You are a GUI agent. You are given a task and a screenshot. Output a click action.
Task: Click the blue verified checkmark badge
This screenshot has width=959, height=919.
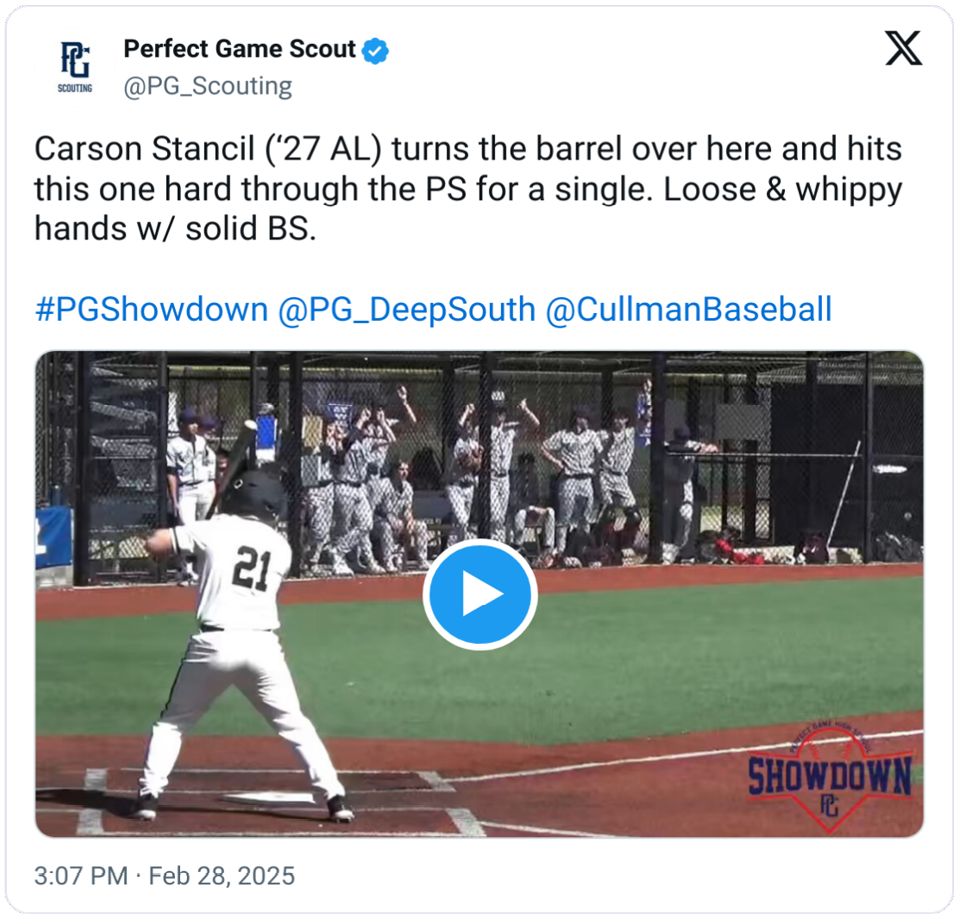coord(375,51)
